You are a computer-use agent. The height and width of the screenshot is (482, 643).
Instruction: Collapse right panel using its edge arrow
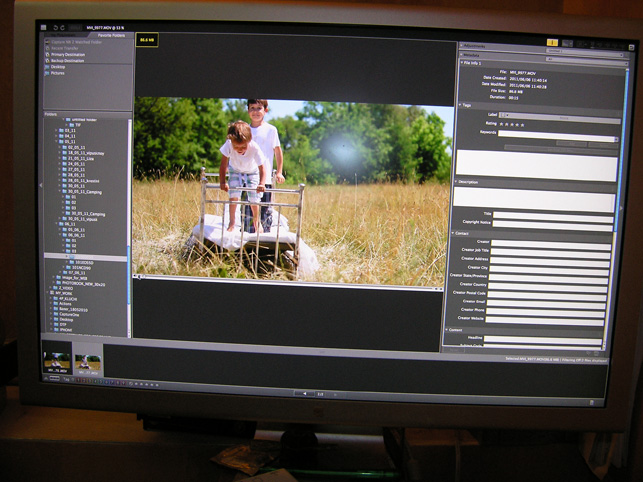[621, 208]
